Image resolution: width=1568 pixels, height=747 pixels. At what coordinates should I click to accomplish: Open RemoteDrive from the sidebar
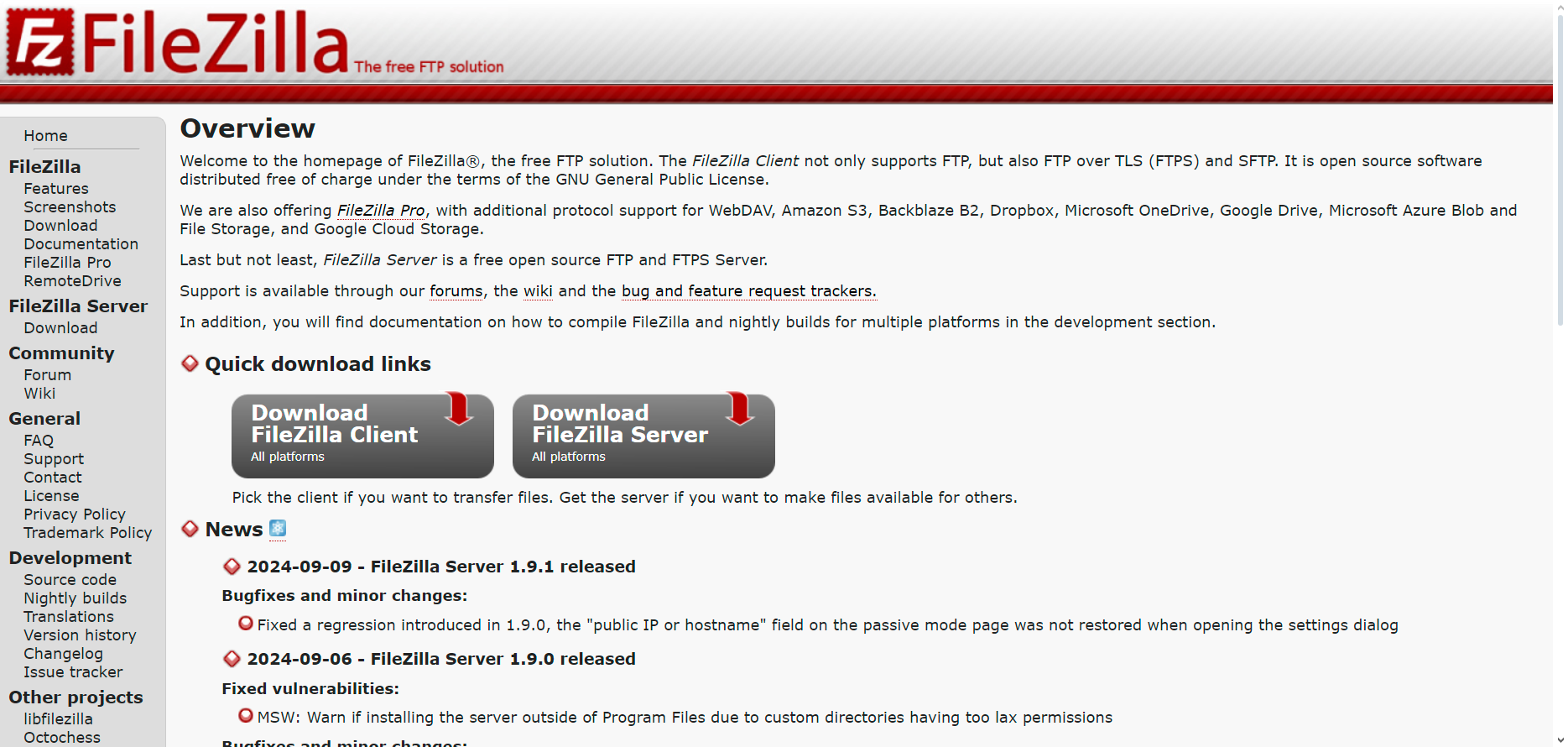pyautogui.click(x=72, y=281)
